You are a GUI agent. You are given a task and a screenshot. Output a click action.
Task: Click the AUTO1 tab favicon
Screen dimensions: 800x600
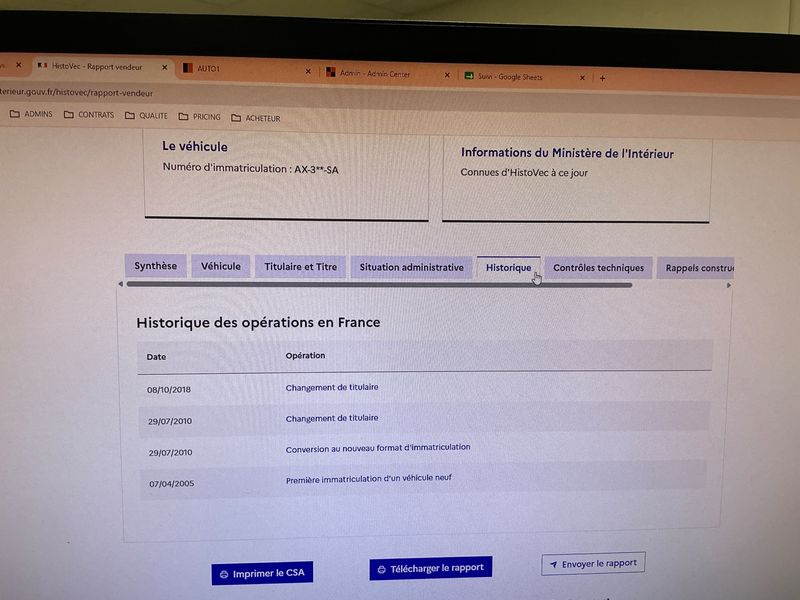[x=188, y=68]
